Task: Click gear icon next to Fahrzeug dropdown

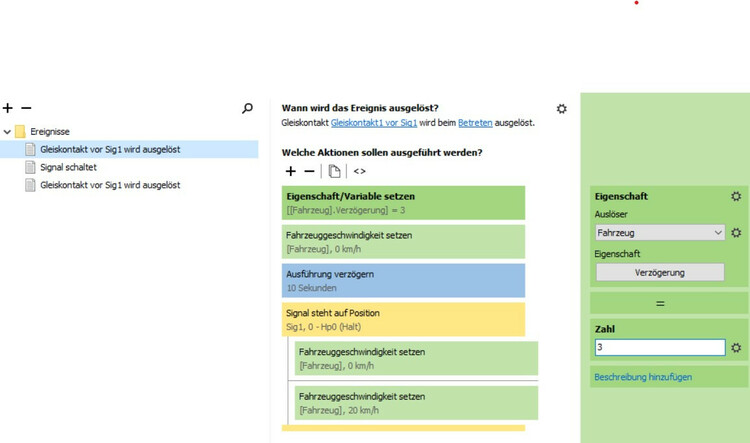Action: point(736,233)
